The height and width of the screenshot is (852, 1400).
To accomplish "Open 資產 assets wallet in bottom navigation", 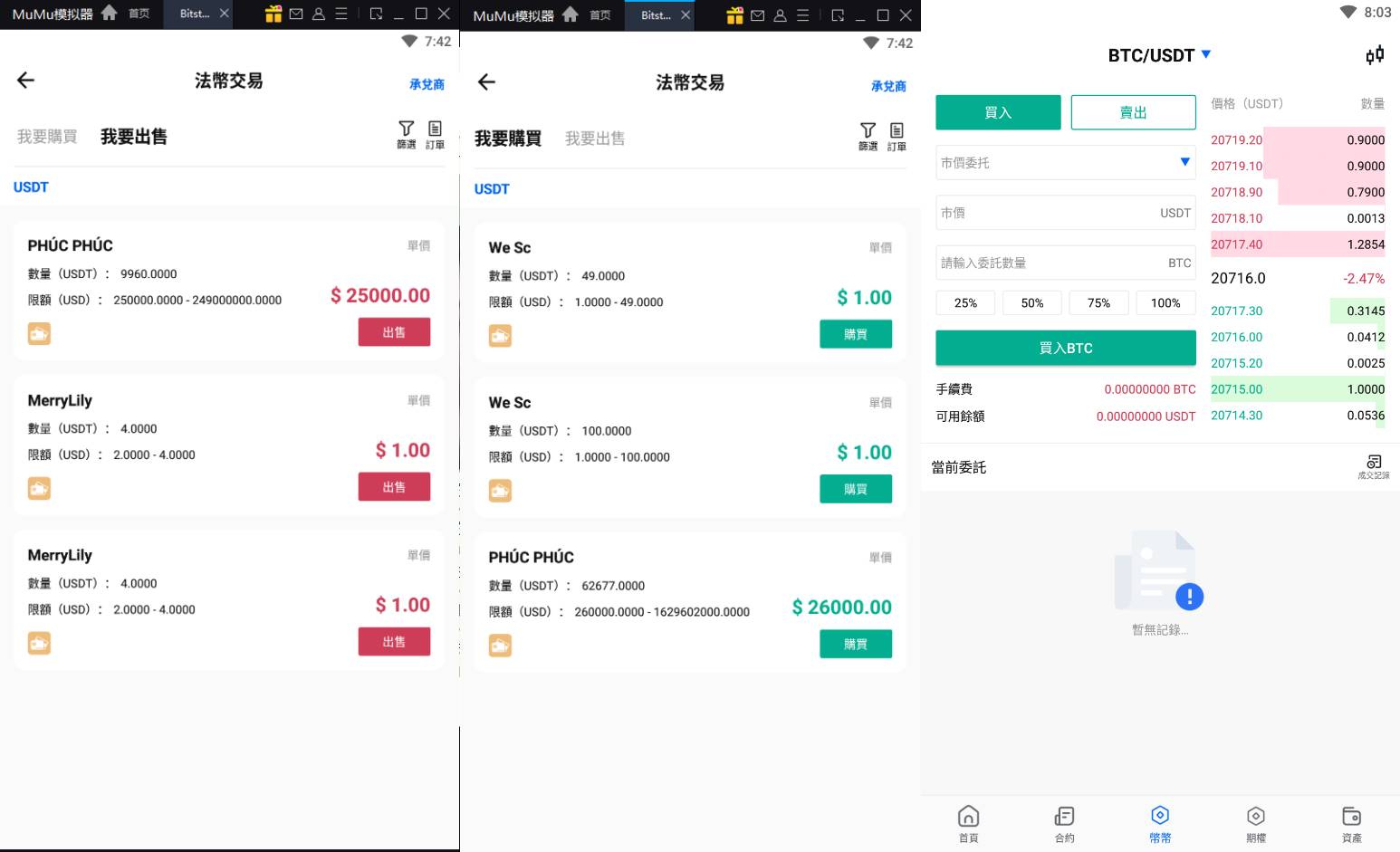I will point(1352,824).
